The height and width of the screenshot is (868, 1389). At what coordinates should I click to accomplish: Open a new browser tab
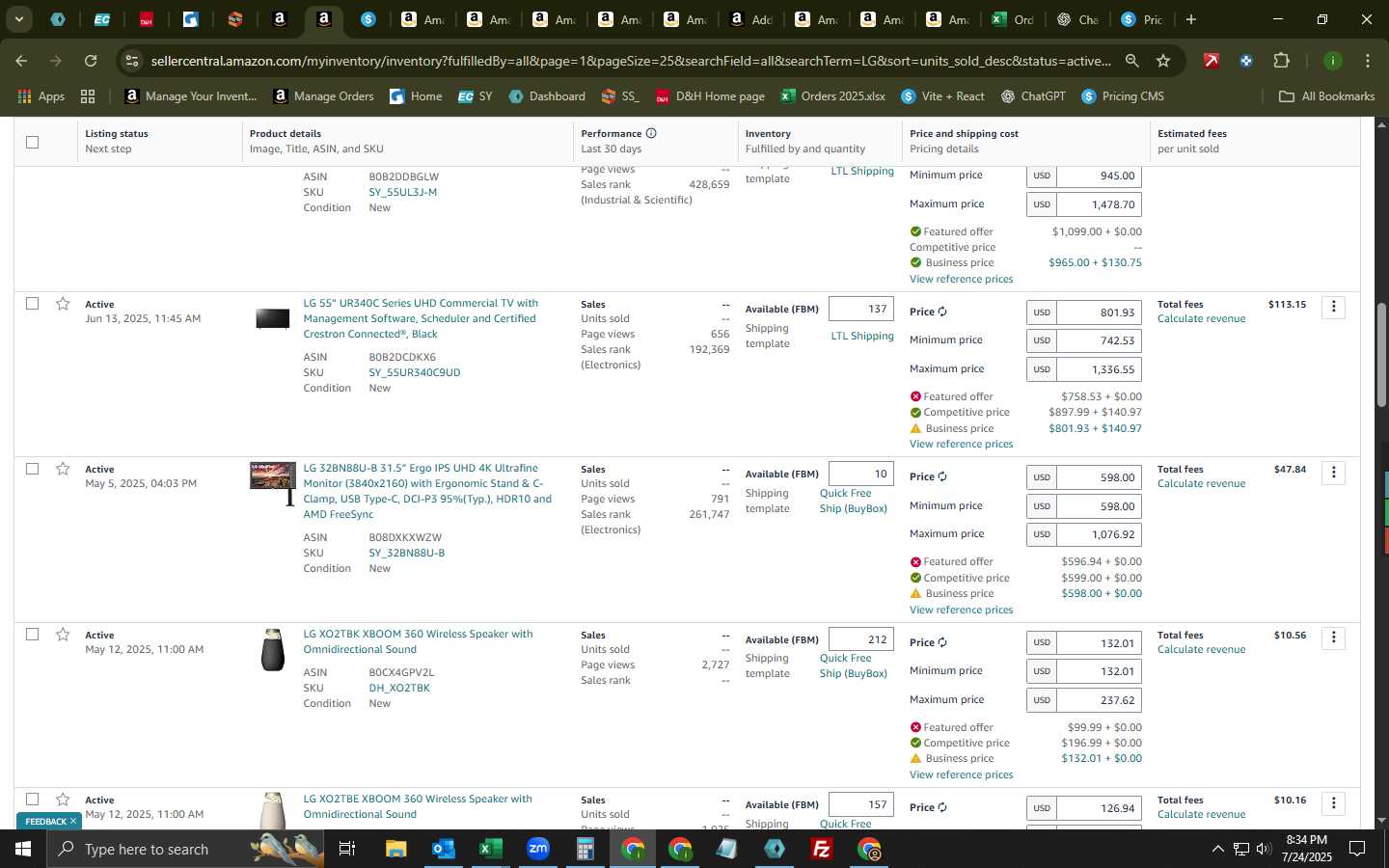pos(1191,19)
